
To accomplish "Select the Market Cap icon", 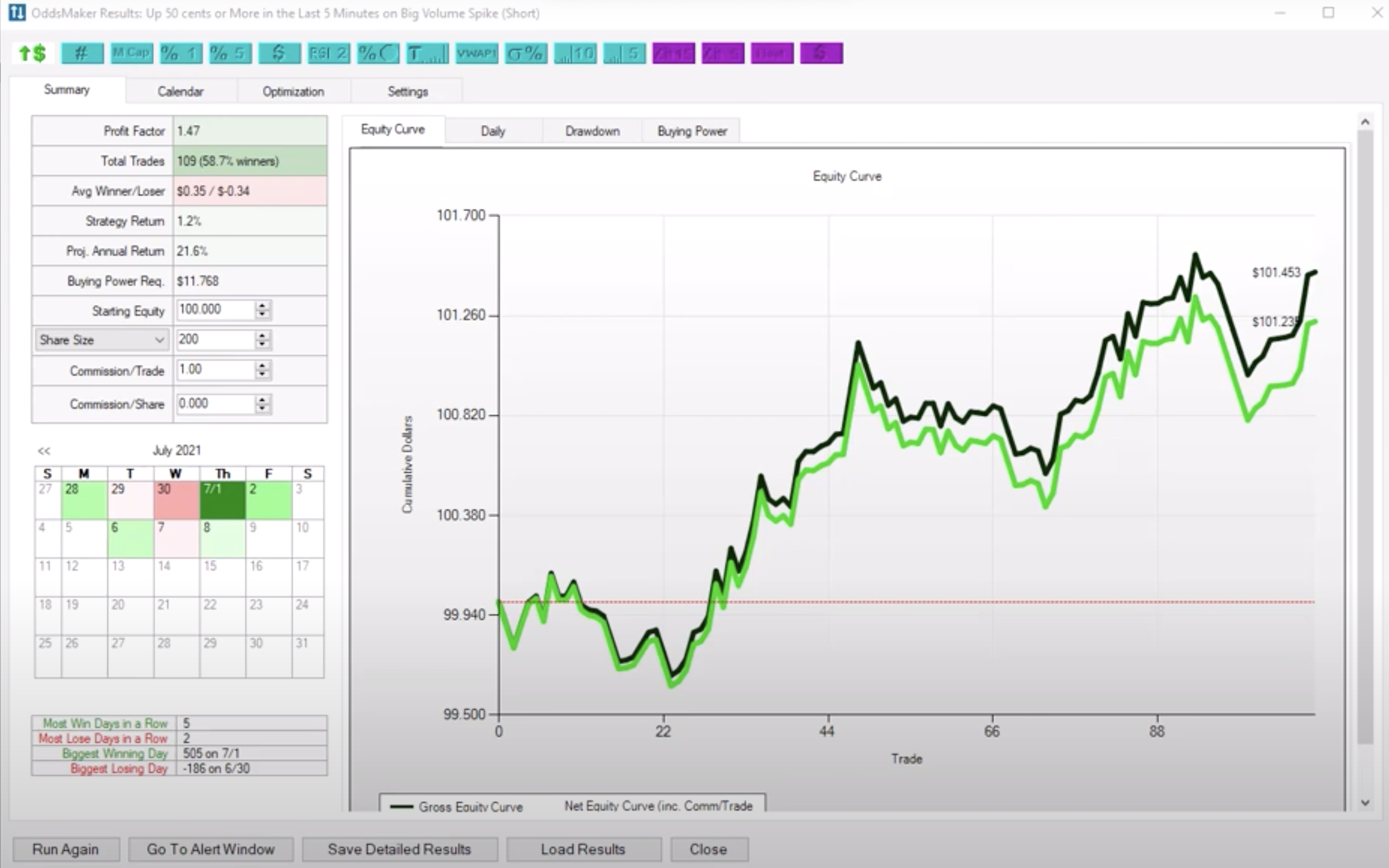I will click(x=131, y=53).
